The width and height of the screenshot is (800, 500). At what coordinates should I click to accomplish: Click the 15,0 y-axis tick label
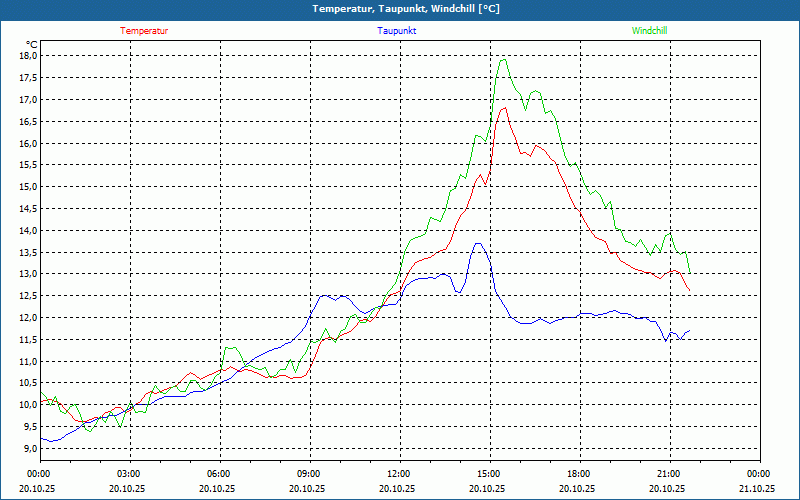28,187
